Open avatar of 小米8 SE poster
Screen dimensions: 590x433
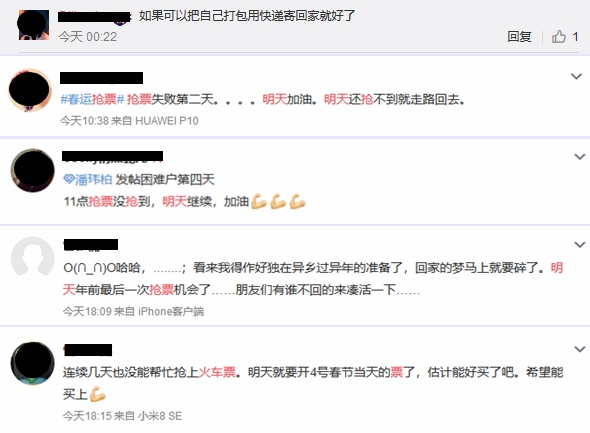tap(33, 363)
